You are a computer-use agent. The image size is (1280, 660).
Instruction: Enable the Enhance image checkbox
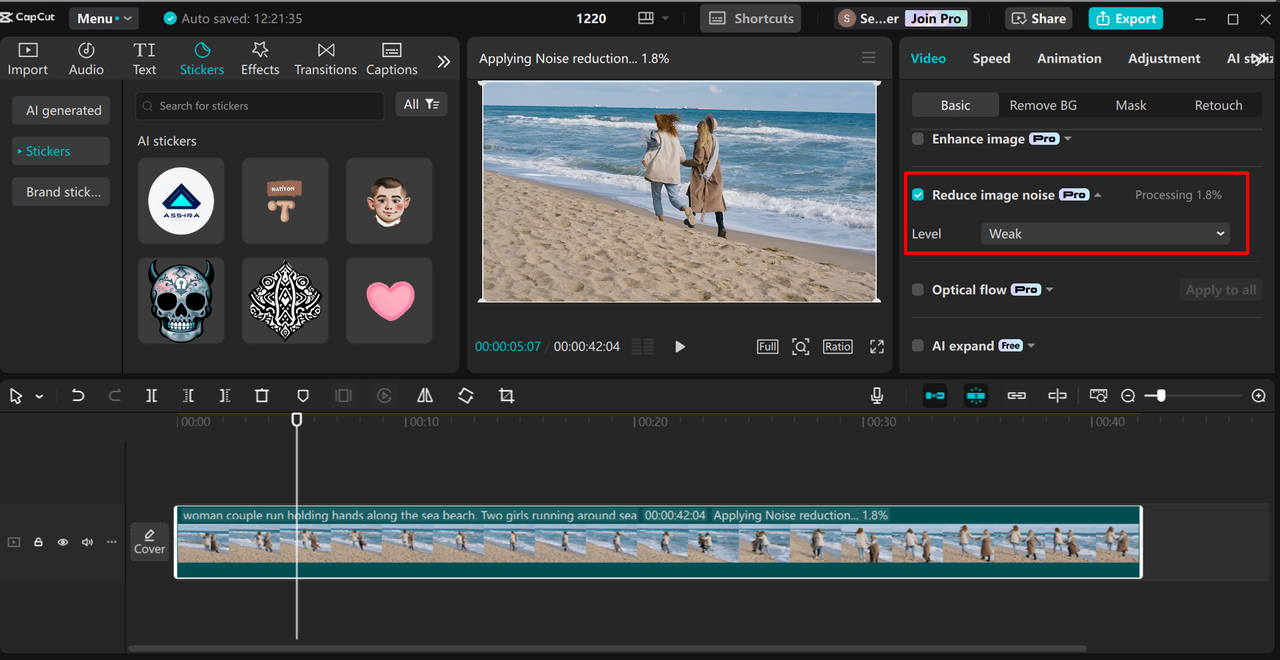[918, 139]
